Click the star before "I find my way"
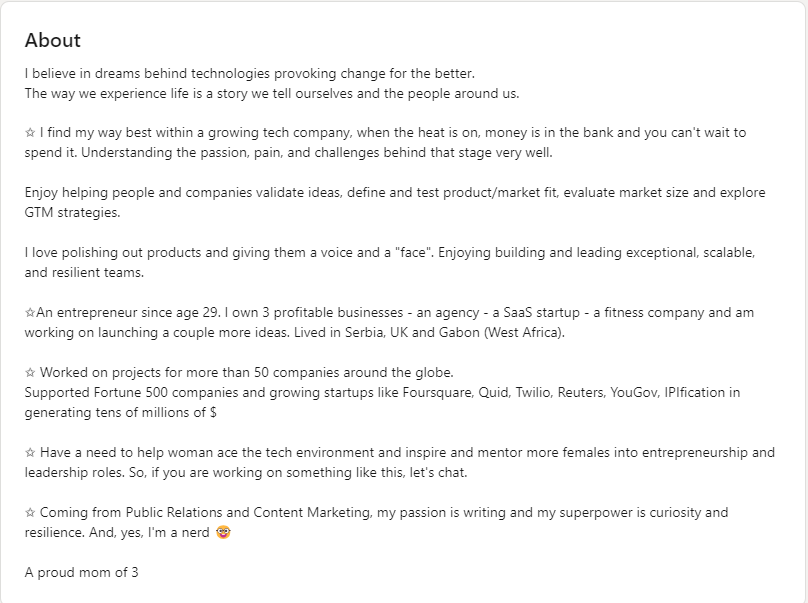808x603 pixels. (30, 133)
